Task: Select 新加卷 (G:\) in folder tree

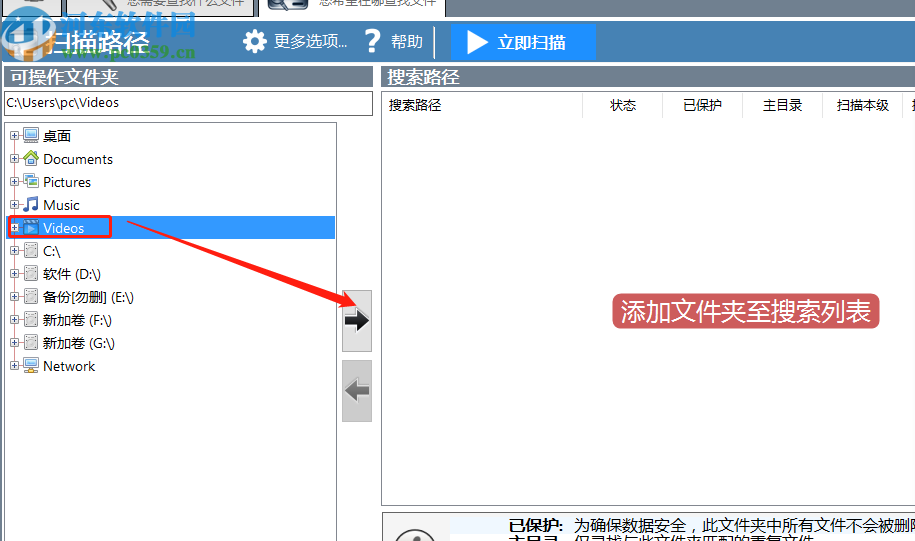Action: point(79,343)
